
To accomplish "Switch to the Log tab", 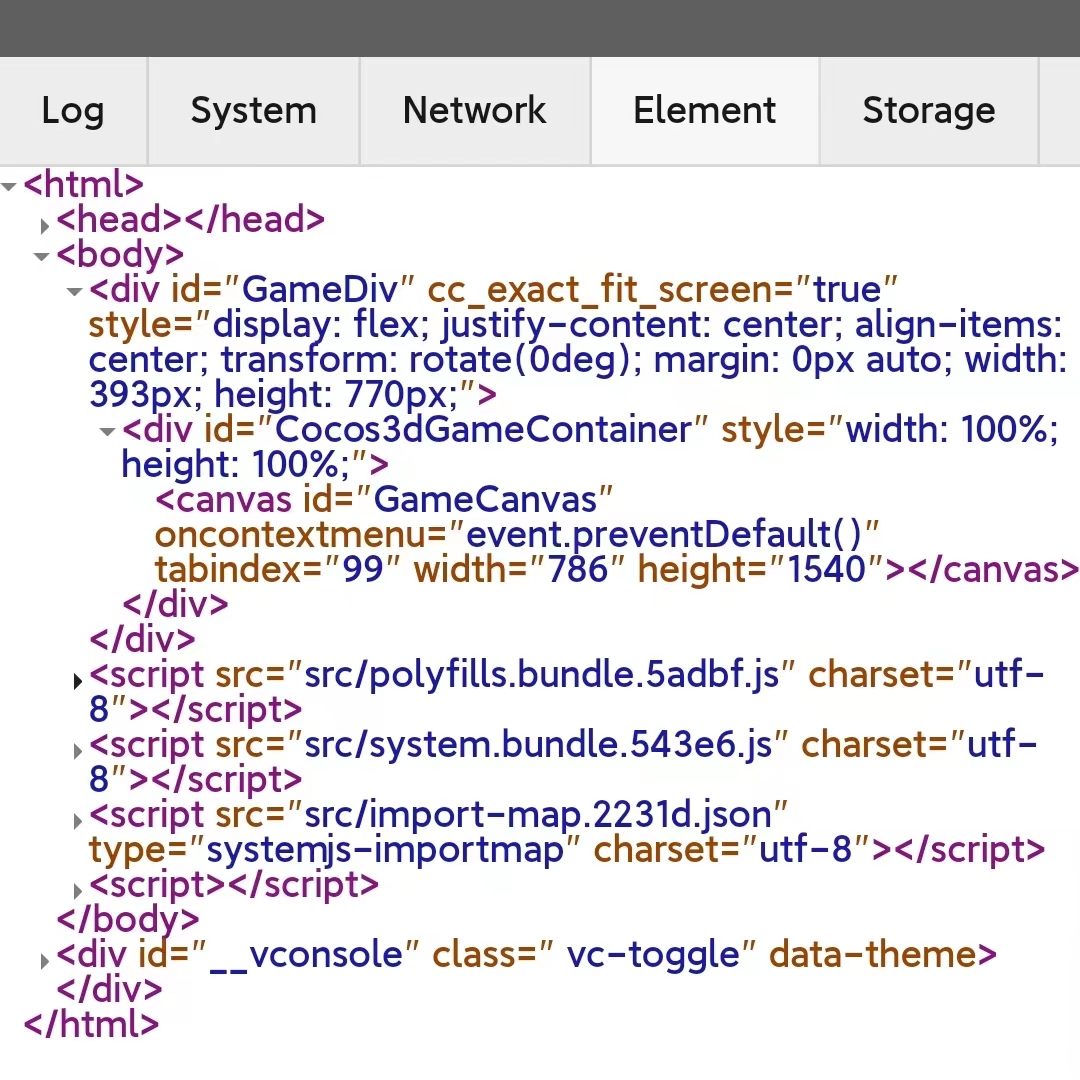I will coord(73,111).
